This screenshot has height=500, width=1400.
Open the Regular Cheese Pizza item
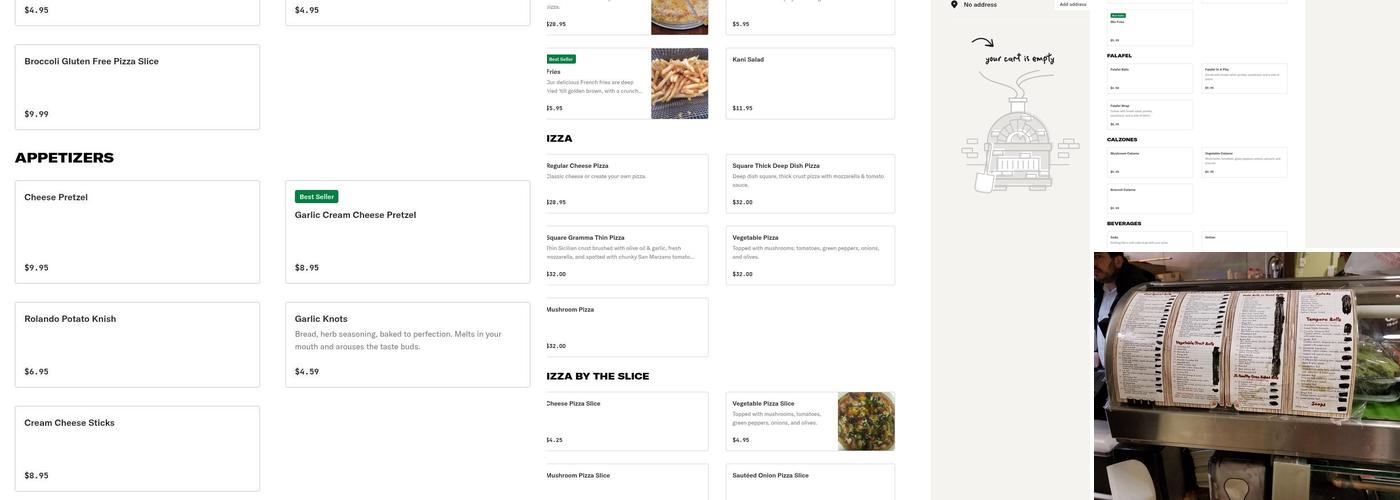click(x=626, y=183)
